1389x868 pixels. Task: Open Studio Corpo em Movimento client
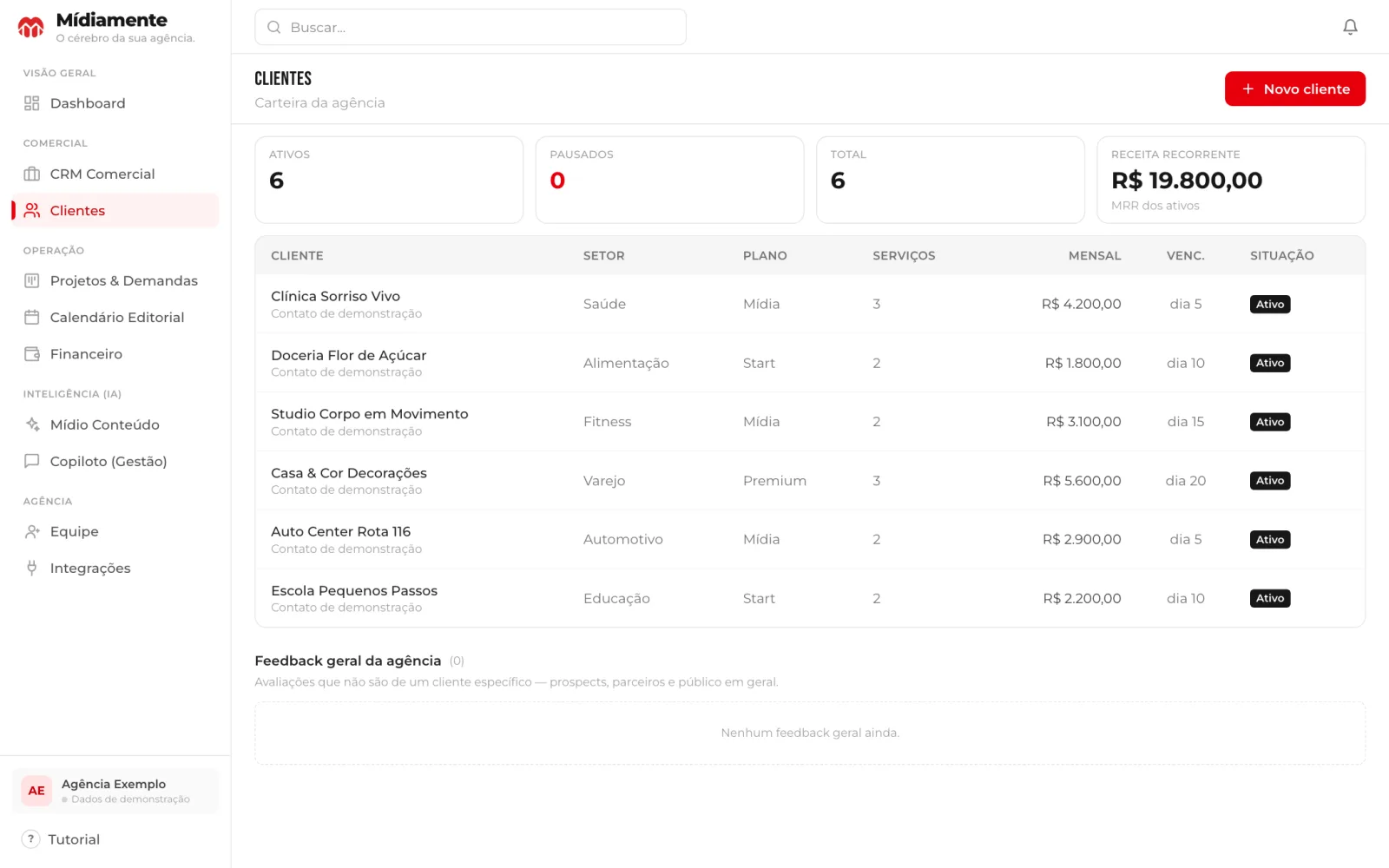[810, 422]
